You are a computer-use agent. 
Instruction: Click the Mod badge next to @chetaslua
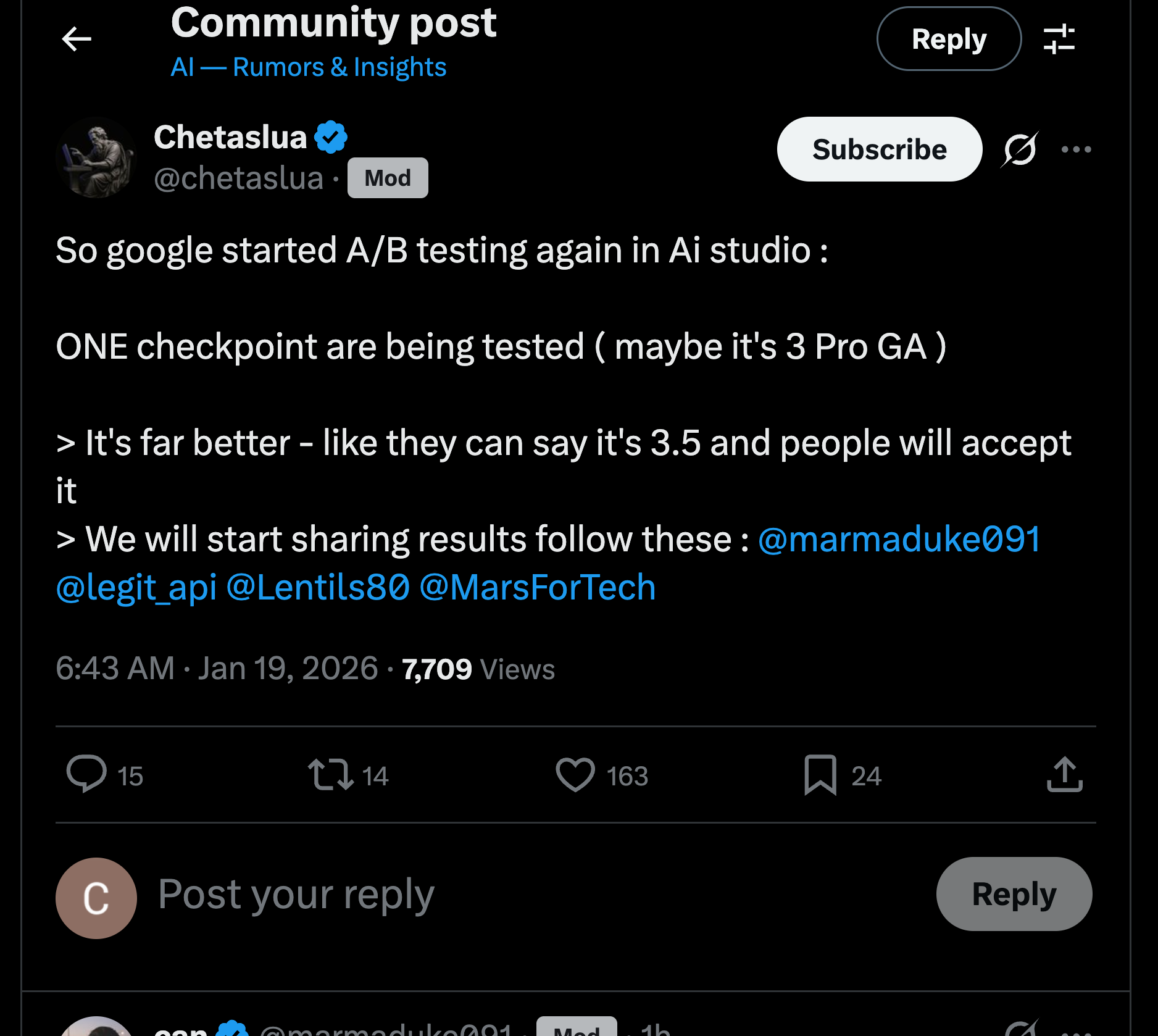coord(388,178)
